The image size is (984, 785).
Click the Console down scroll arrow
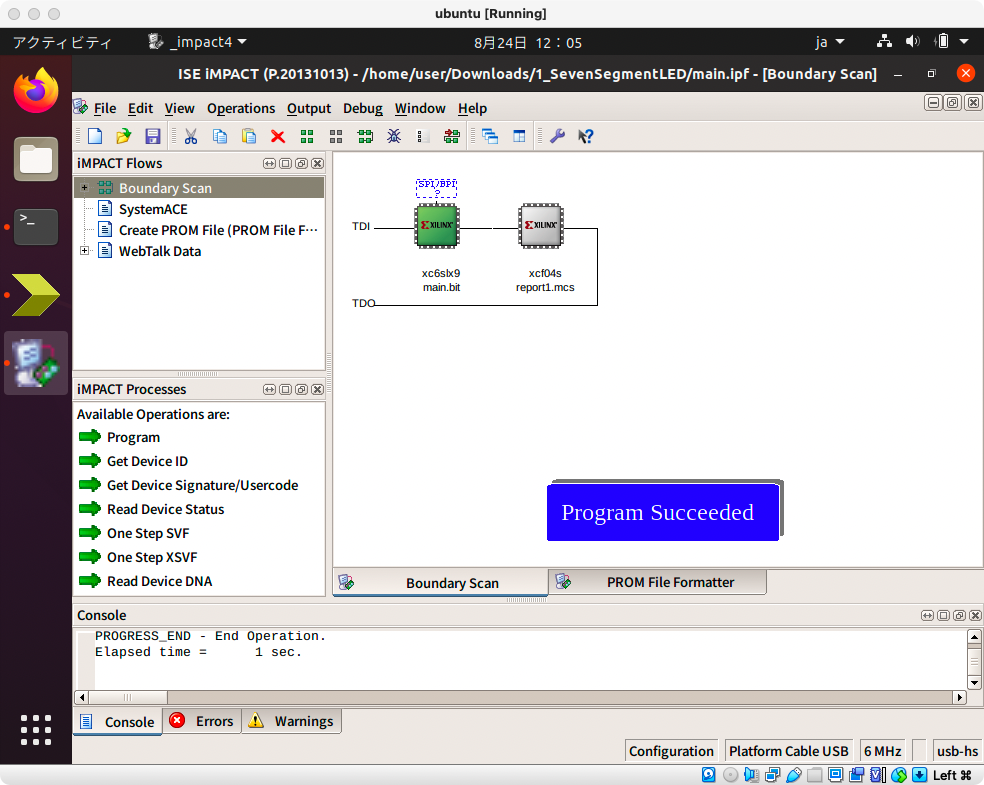click(x=974, y=683)
